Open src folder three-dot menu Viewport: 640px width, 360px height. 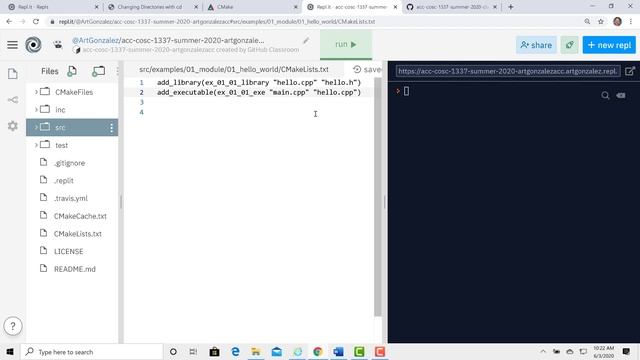tap(111, 128)
